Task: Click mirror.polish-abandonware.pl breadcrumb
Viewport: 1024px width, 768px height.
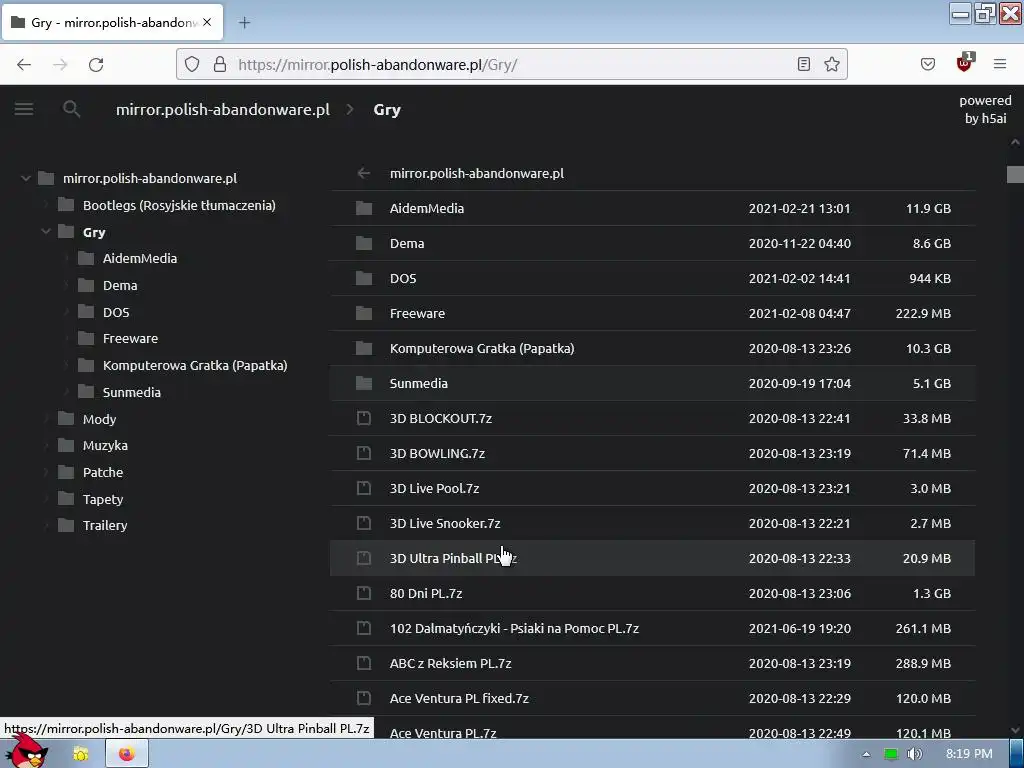Action: pos(223,109)
